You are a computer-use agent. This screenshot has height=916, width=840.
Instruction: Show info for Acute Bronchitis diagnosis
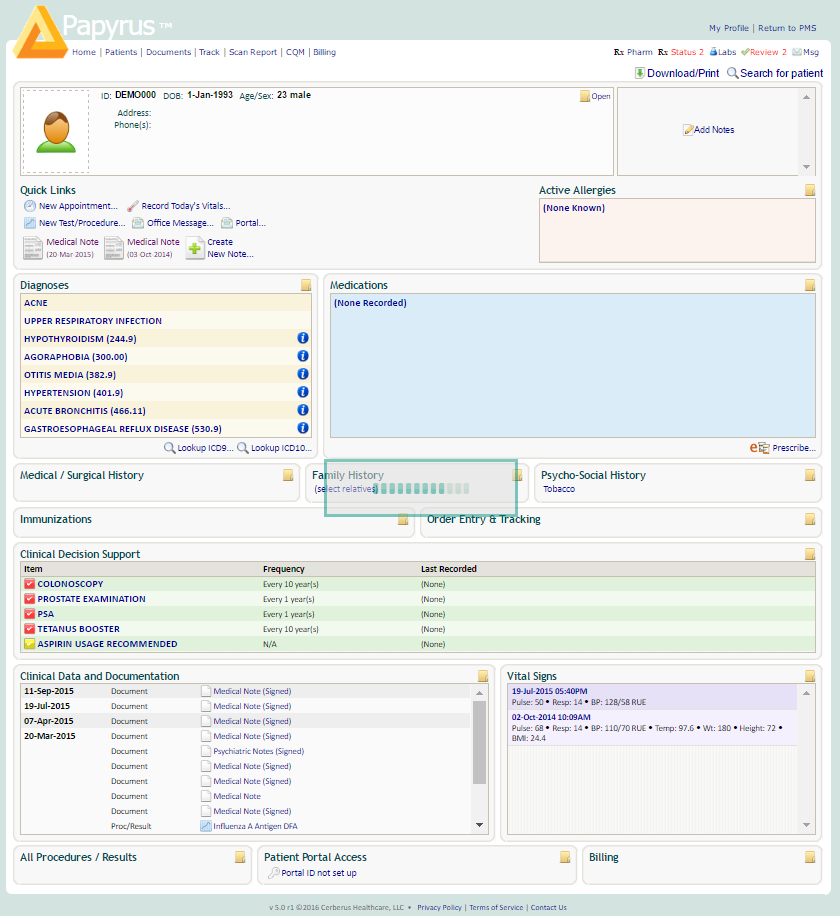(x=303, y=410)
